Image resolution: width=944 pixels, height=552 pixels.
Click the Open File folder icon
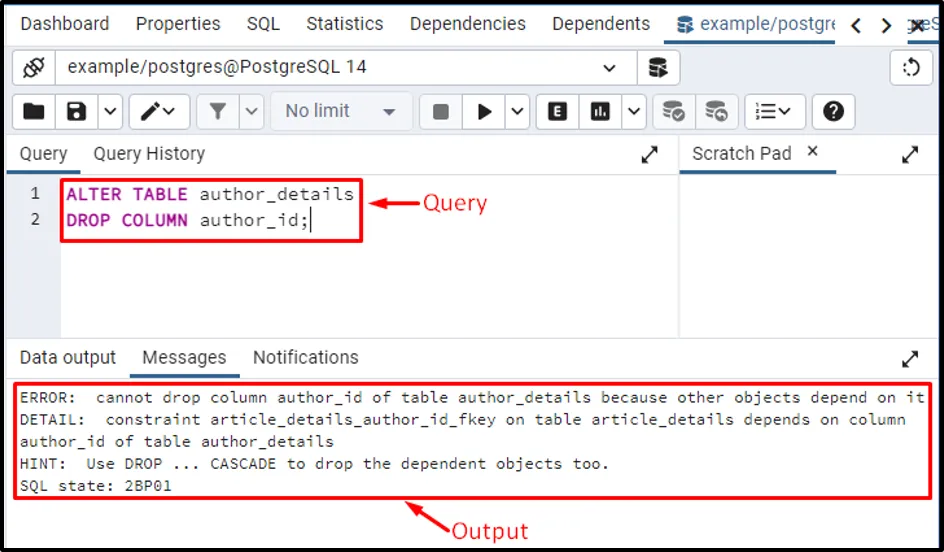[x=34, y=111]
